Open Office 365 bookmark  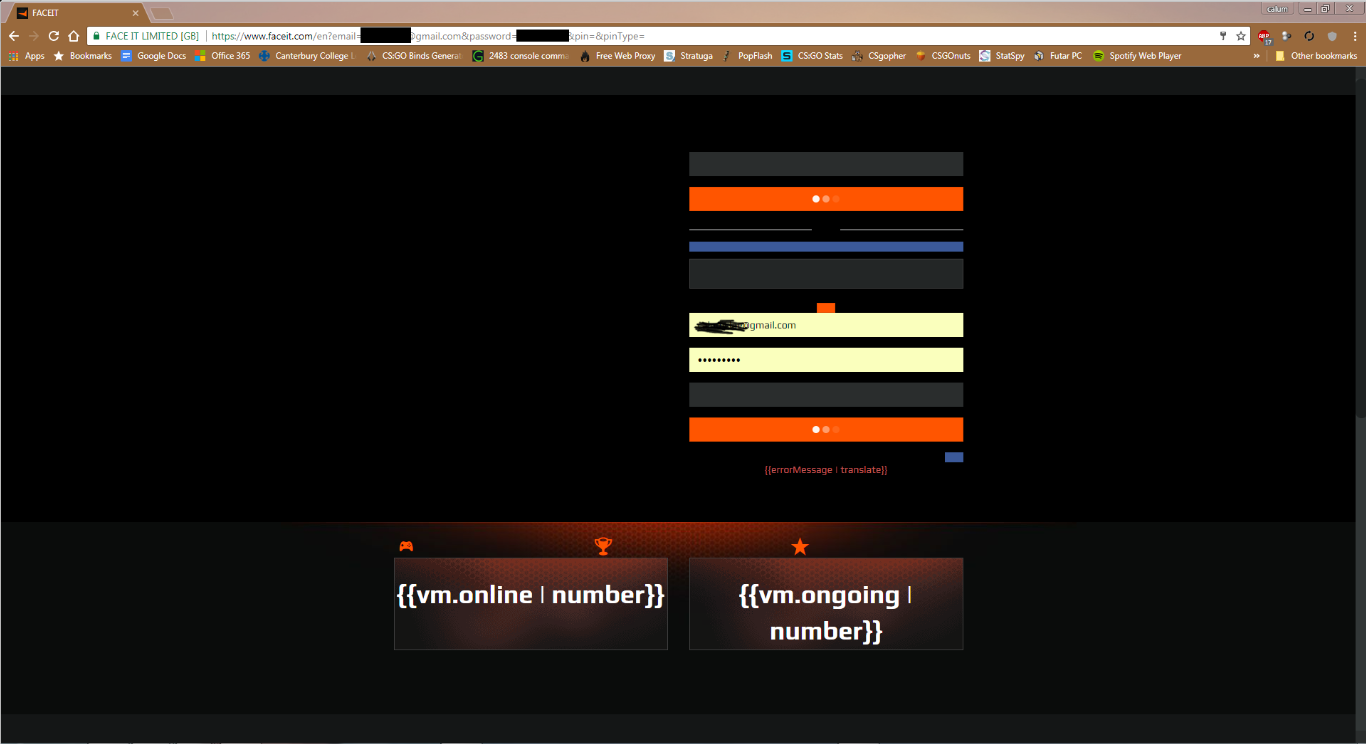222,56
